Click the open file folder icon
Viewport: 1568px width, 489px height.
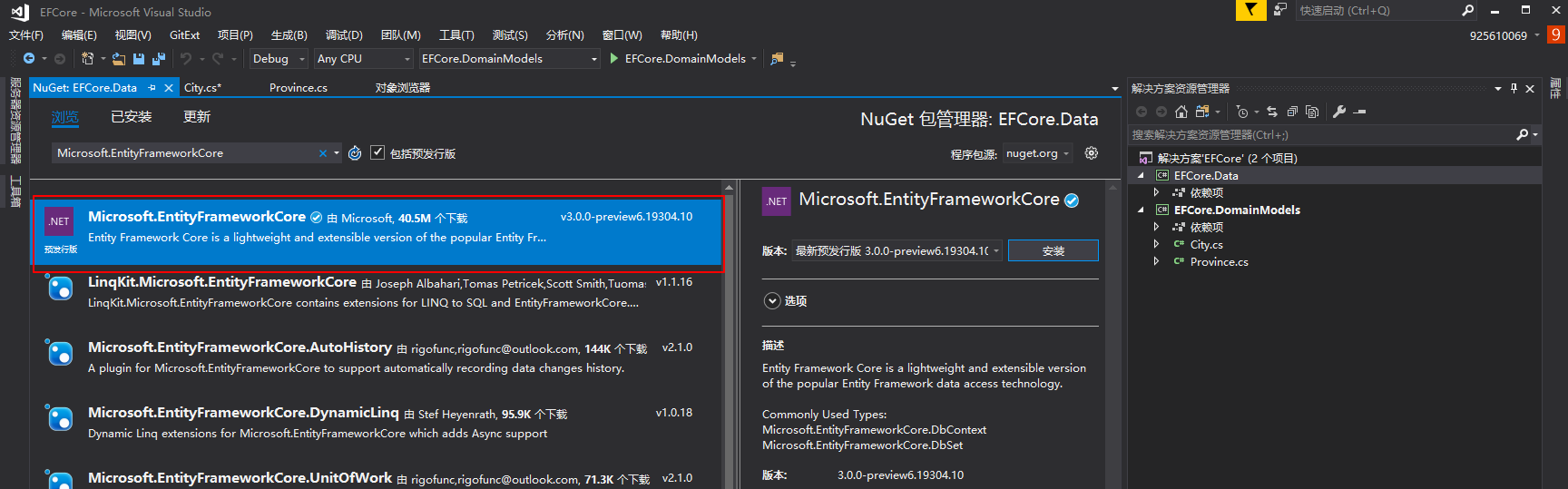[x=119, y=59]
